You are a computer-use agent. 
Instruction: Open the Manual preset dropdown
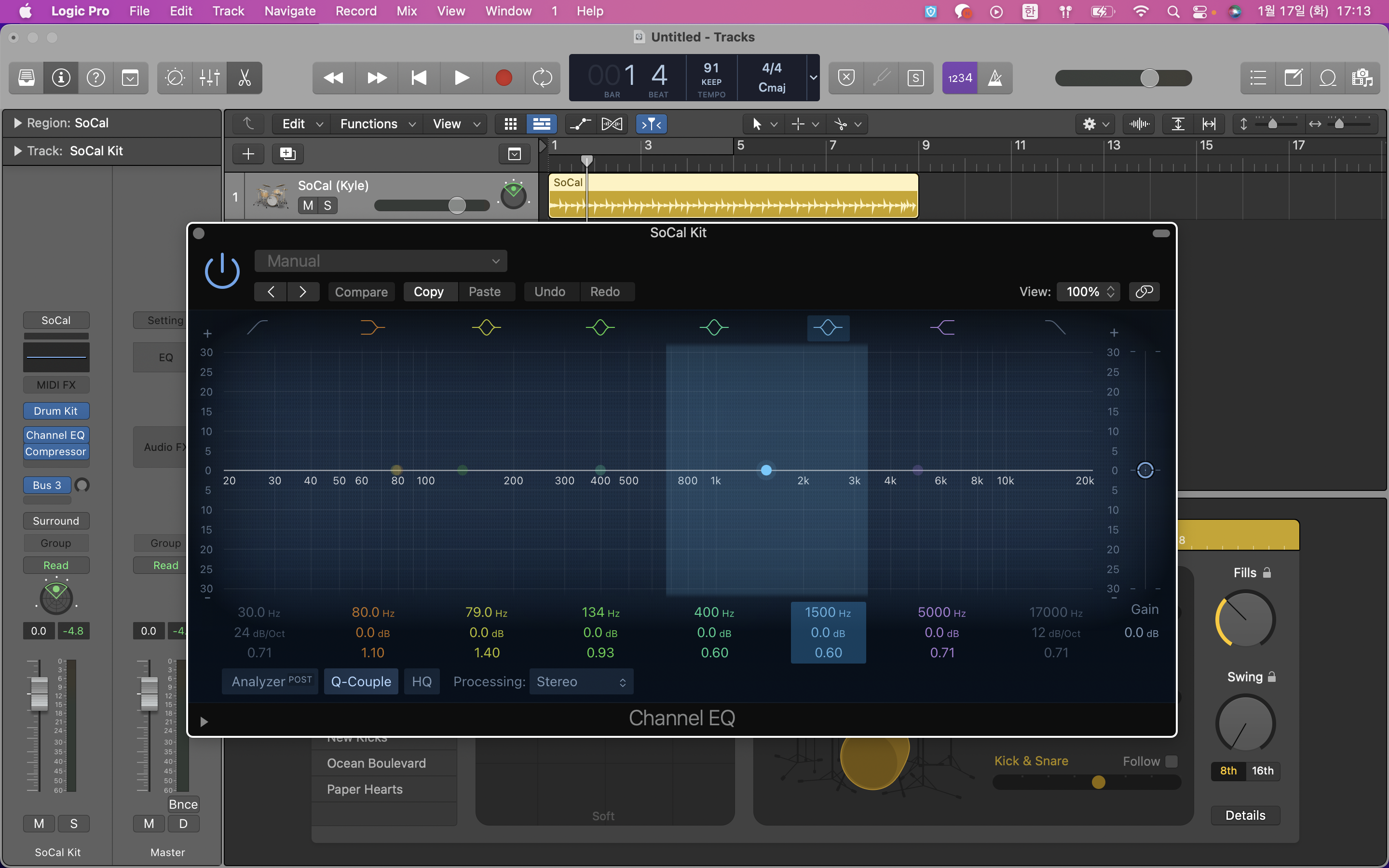coord(381,261)
